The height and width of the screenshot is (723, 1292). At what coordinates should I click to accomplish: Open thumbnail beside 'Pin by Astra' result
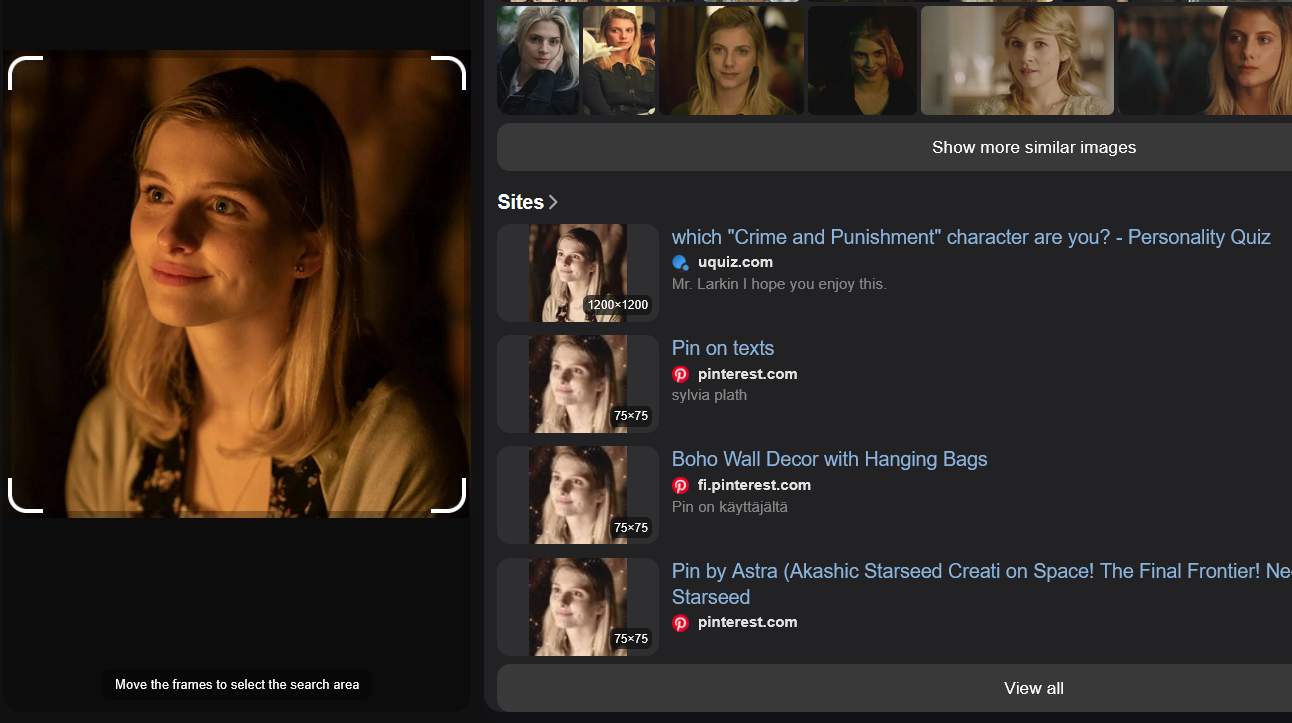coord(578,607)
